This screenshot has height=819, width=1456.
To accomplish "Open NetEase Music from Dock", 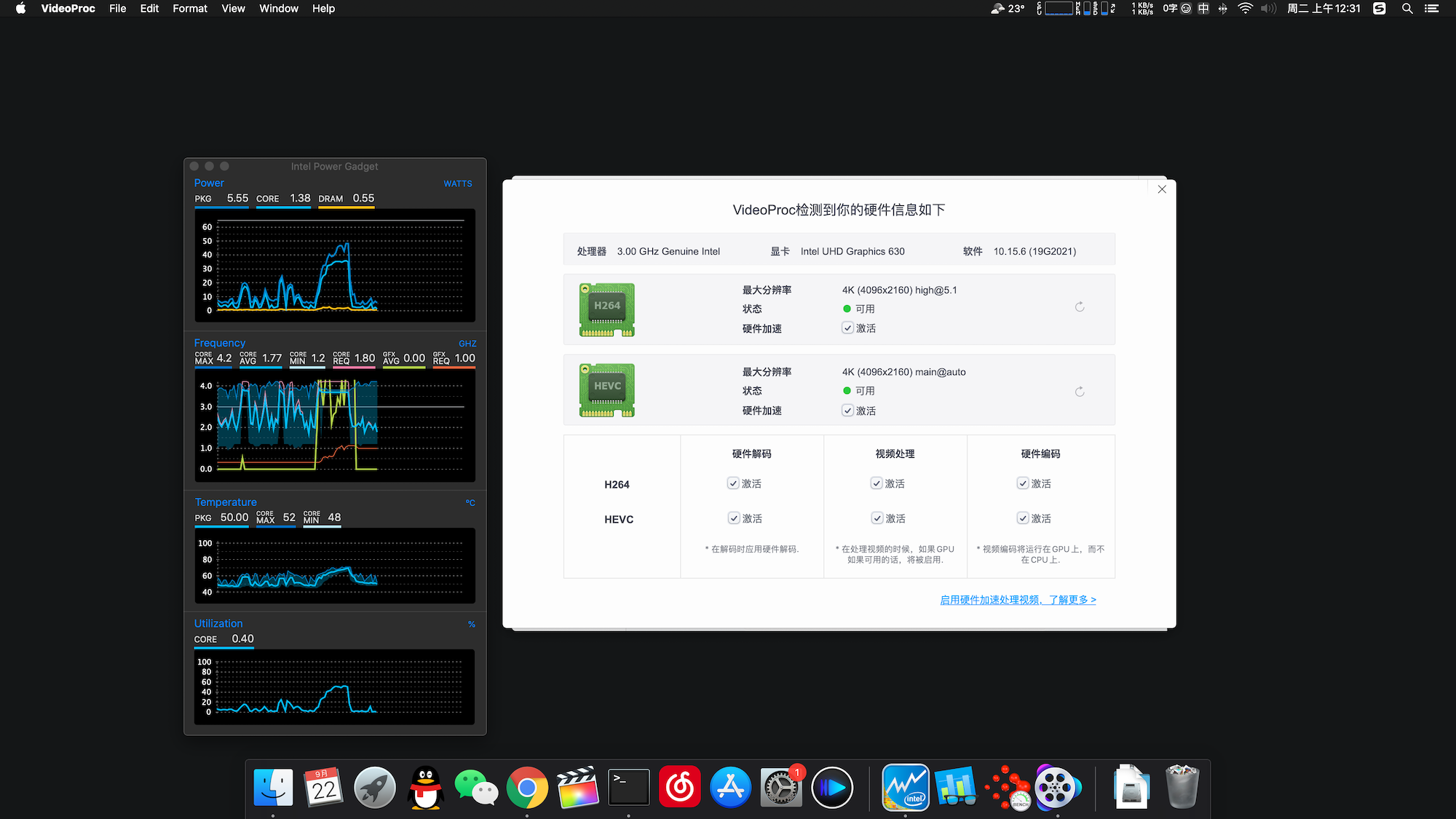I will 679,788.
